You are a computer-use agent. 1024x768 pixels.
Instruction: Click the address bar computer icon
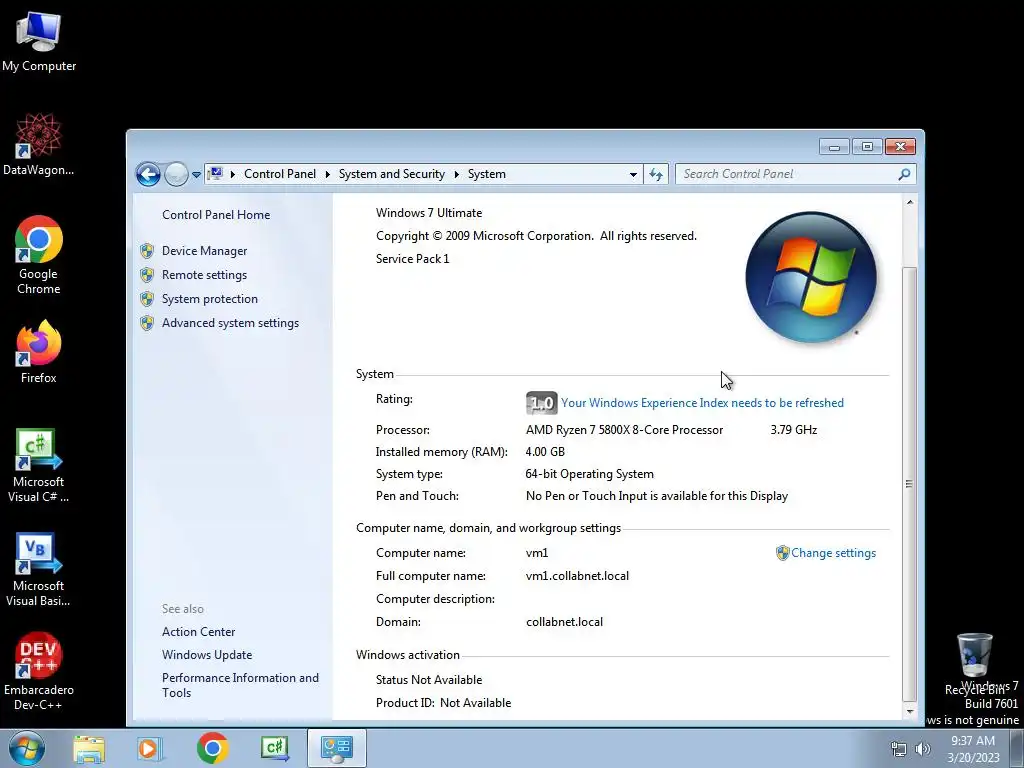click(216, 174)
